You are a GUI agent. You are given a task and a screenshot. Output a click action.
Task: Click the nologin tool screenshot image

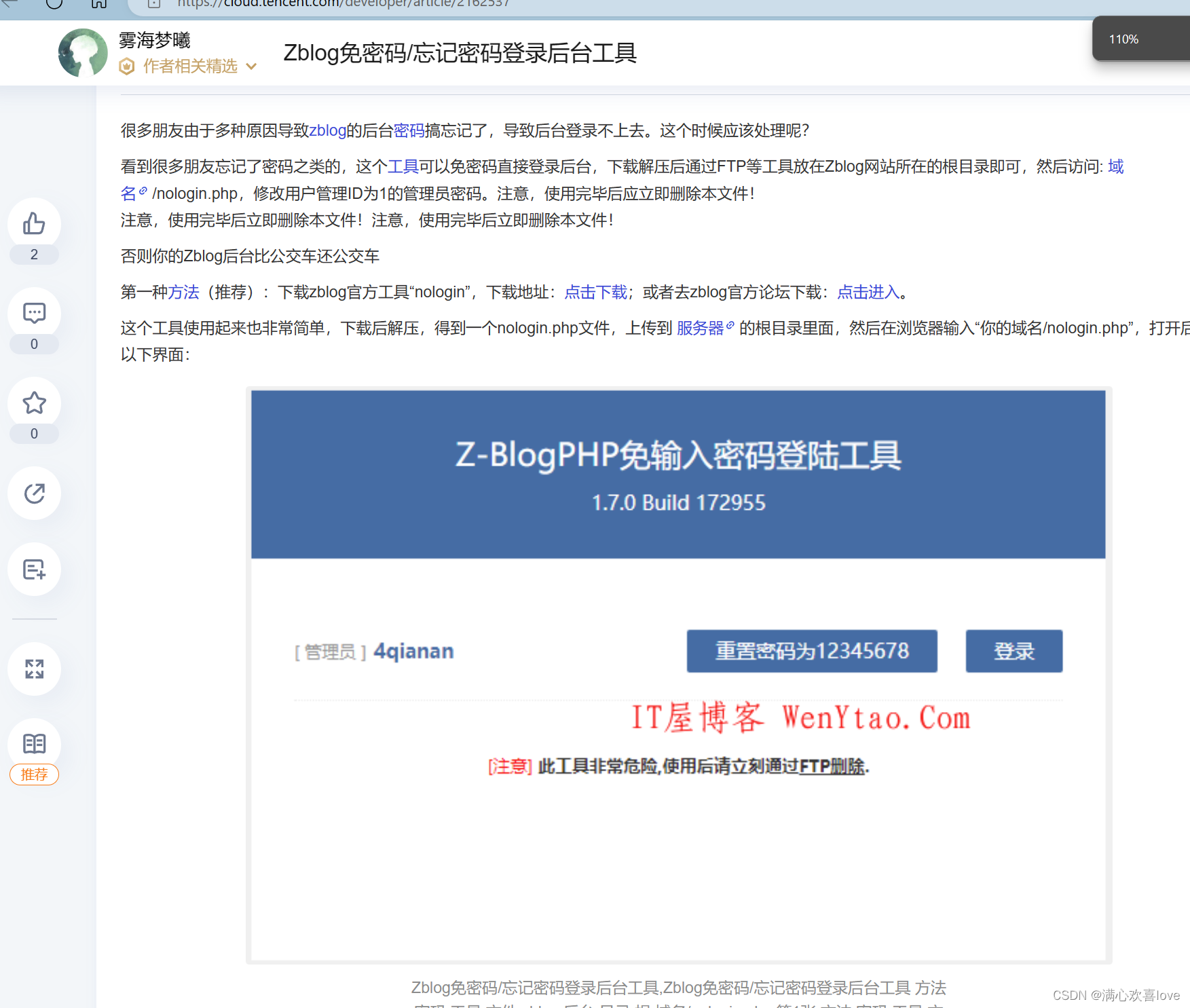pos(678,675)
